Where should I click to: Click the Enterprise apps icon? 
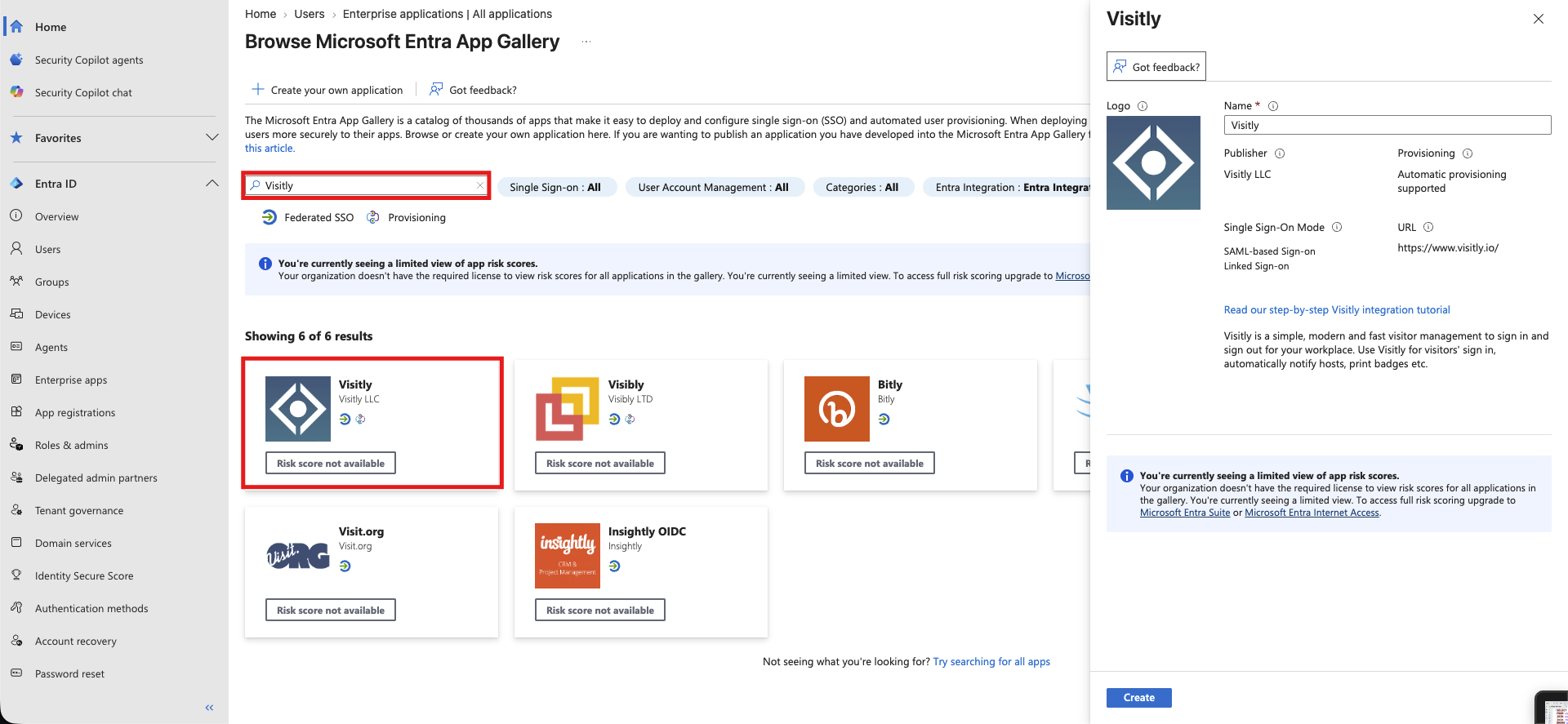[16, 380]
